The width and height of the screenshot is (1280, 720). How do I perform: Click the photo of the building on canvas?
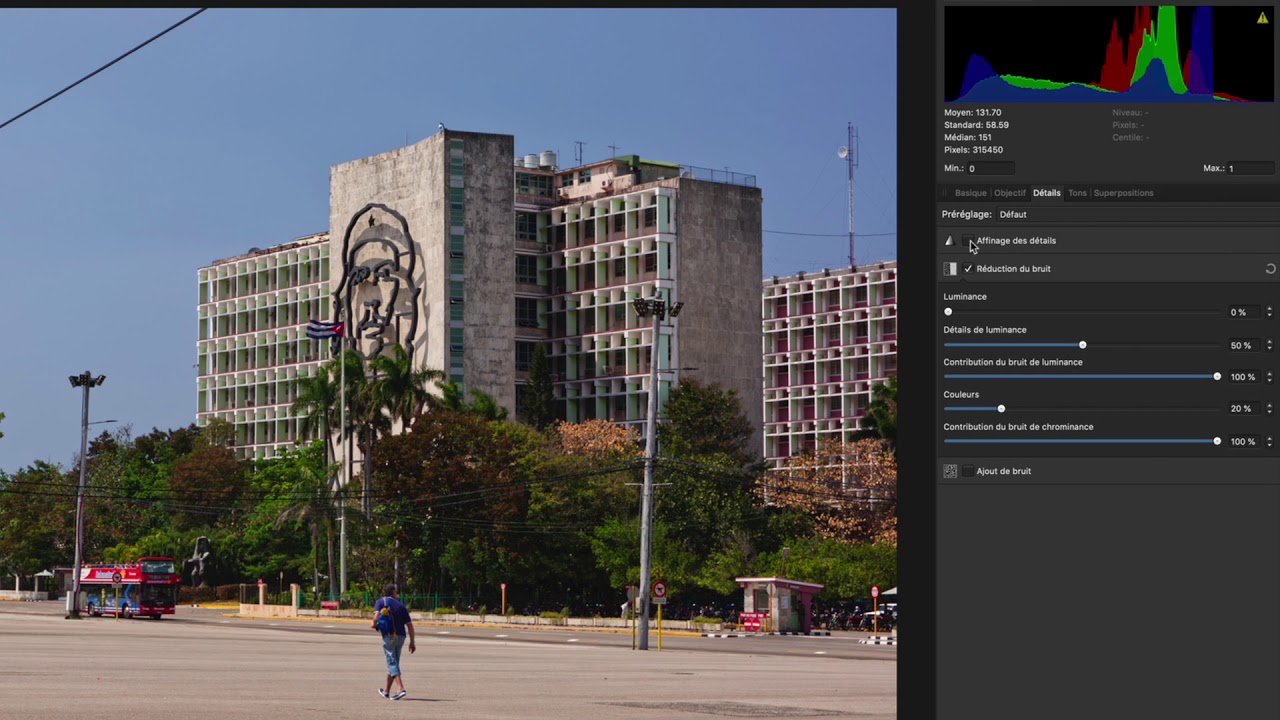pyautogui.click(x=448, y=364)
